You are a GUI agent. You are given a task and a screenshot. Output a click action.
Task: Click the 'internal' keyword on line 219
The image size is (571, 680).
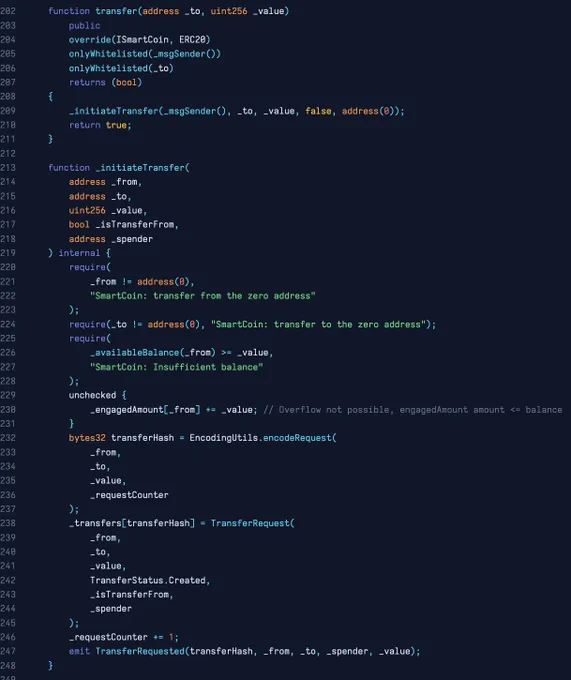point(79,253)
